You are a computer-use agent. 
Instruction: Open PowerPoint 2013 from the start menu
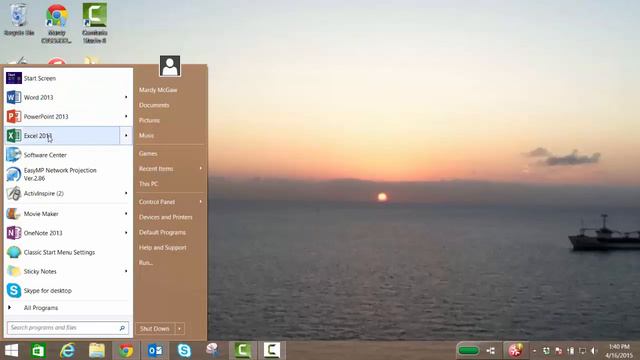coord(62,117)
